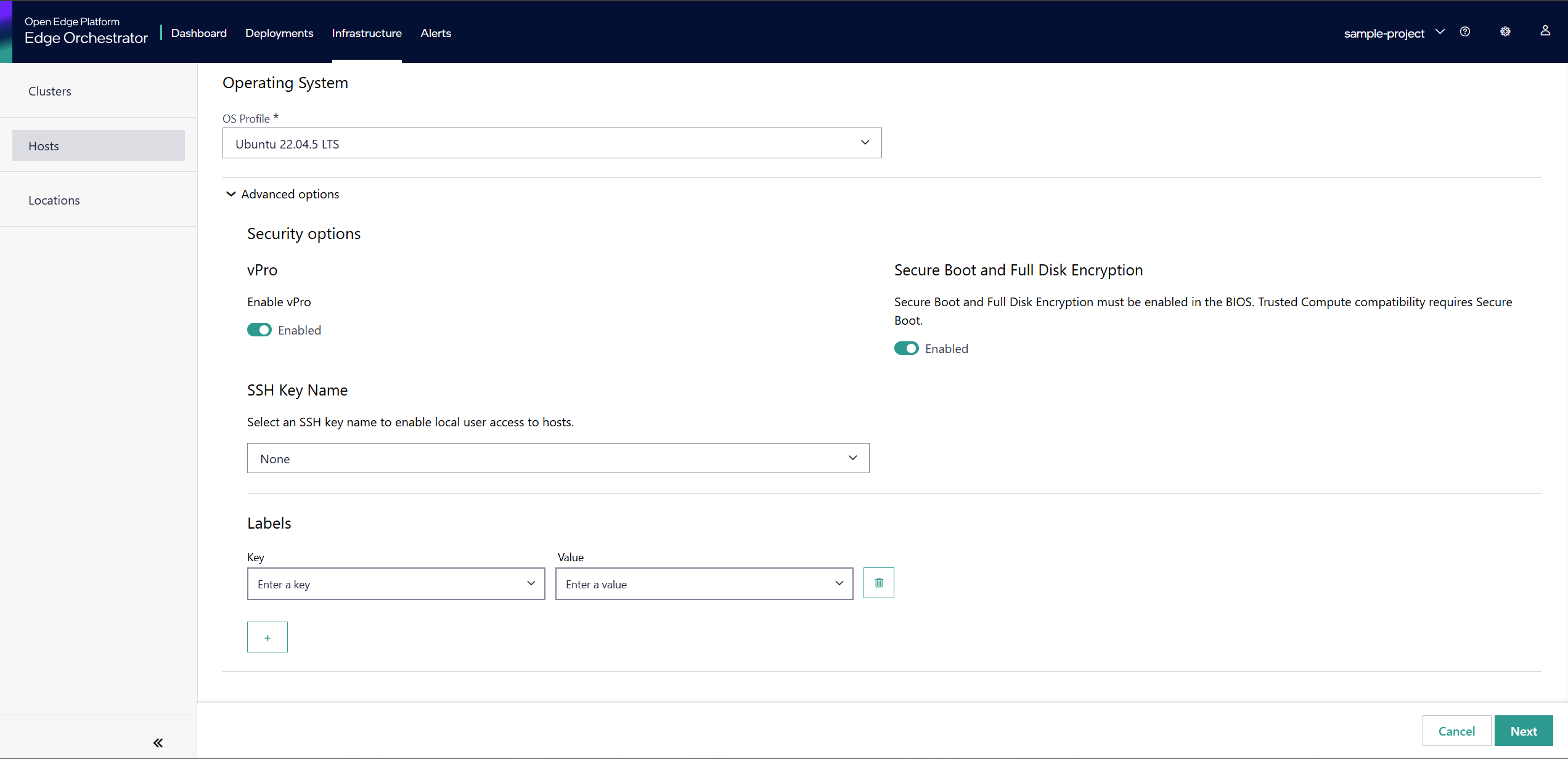Open the label Value combo box
This screenshot has height=759, width=1568.
pyautogui.click(x=704, y=584)
